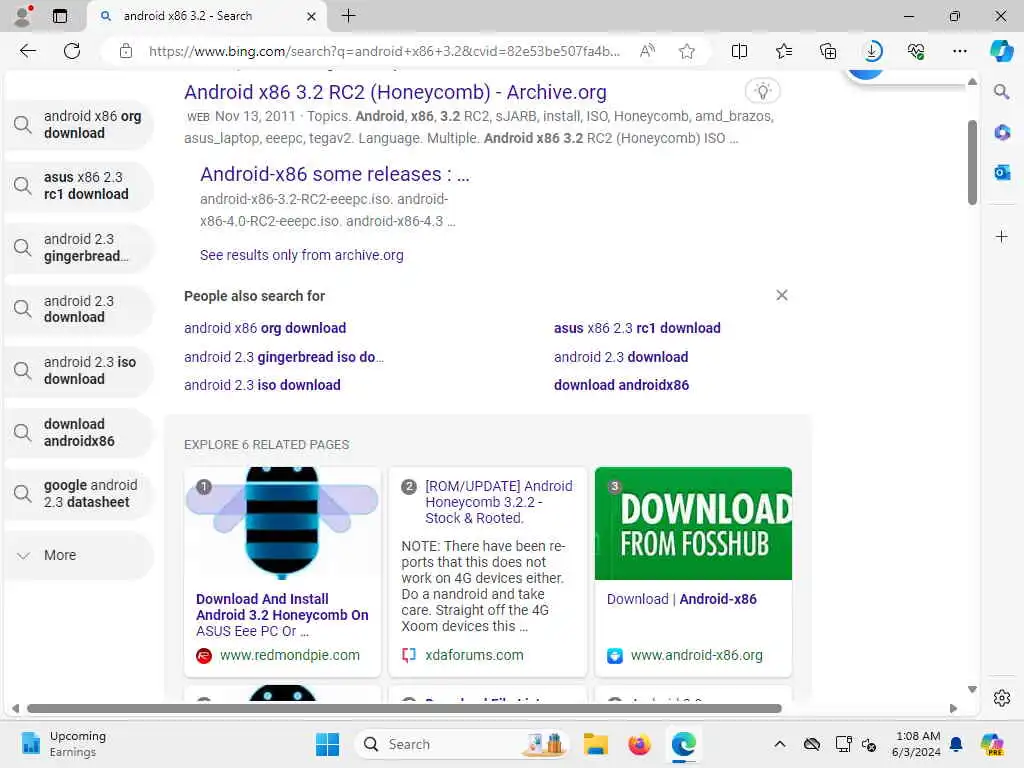Open Download from FossHub thumbnail

(693, 523)
